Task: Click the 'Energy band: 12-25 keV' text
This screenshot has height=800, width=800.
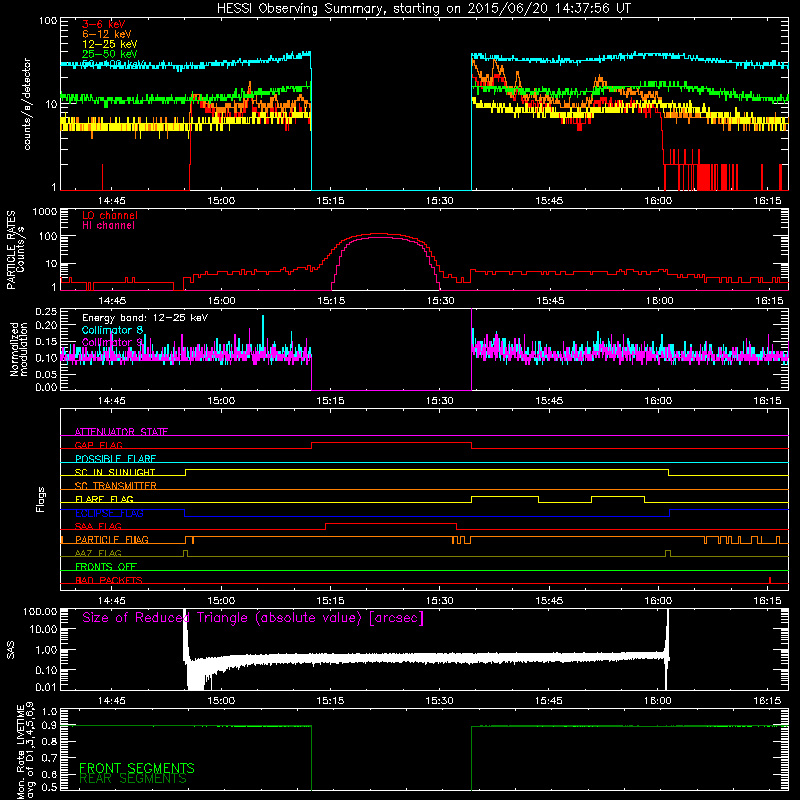Action: (x=145, y=318)
